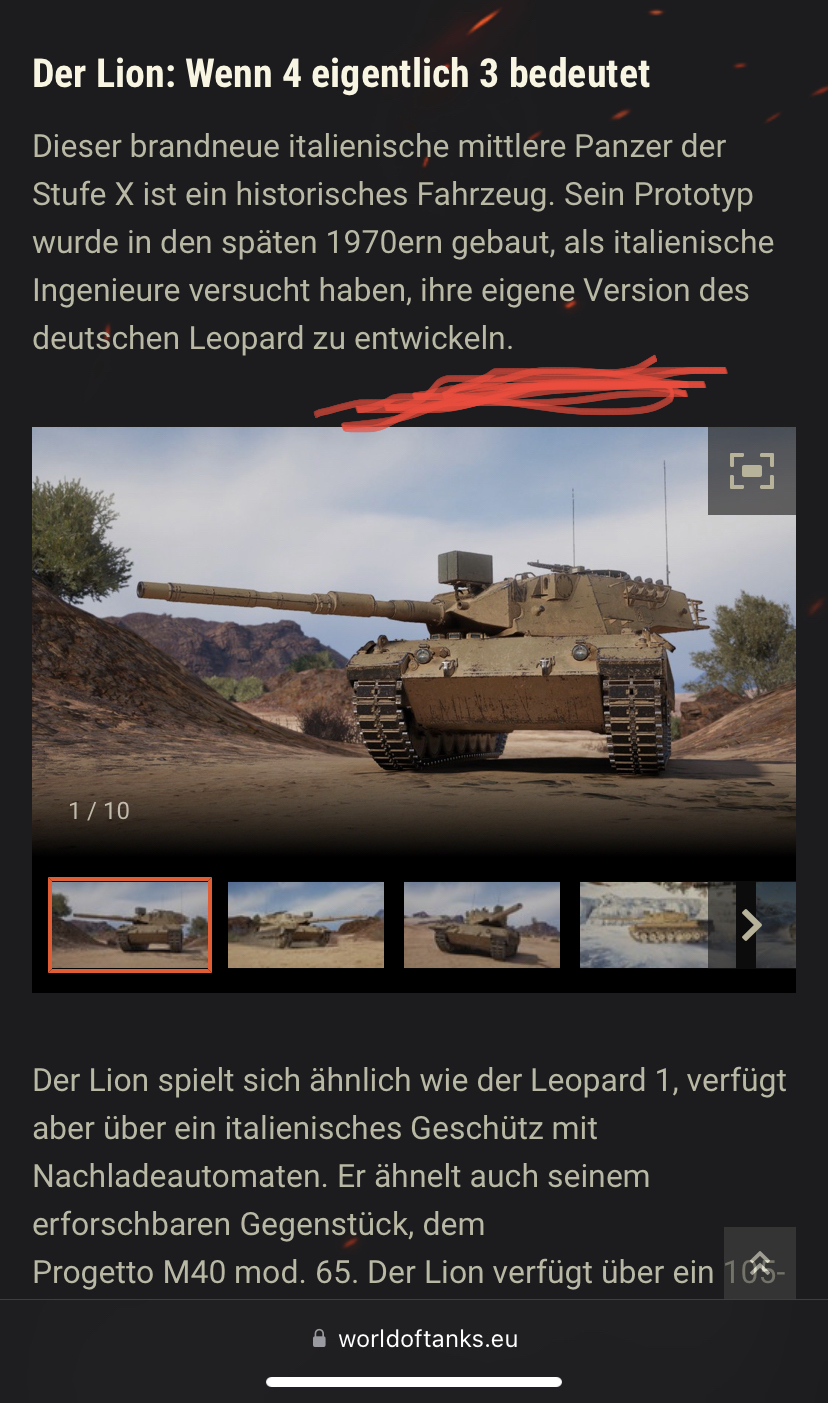
Task: Tap the red scribble mark under the paragraph
Action: point(520,393)
